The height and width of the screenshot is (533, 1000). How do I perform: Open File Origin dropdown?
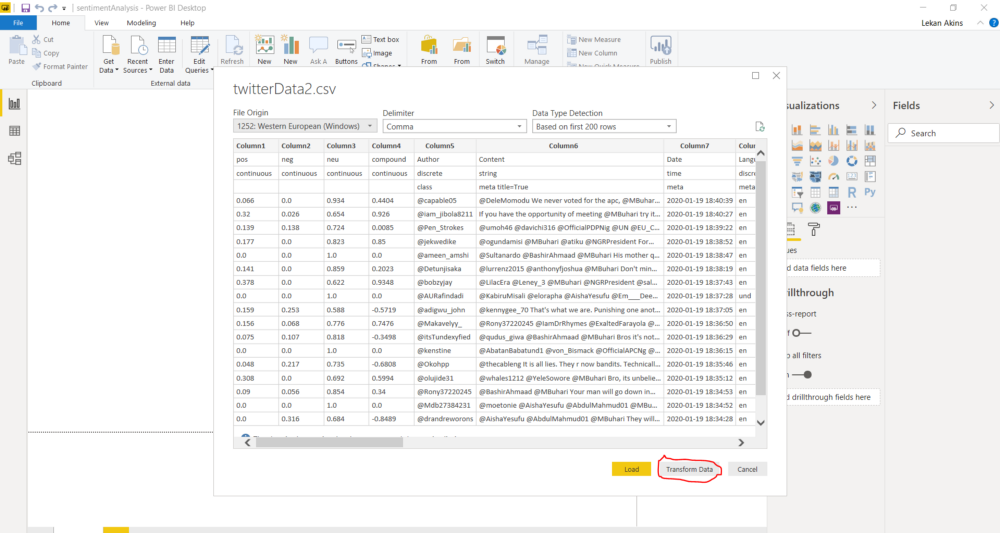pyautogui.click(x=305, y=126)
